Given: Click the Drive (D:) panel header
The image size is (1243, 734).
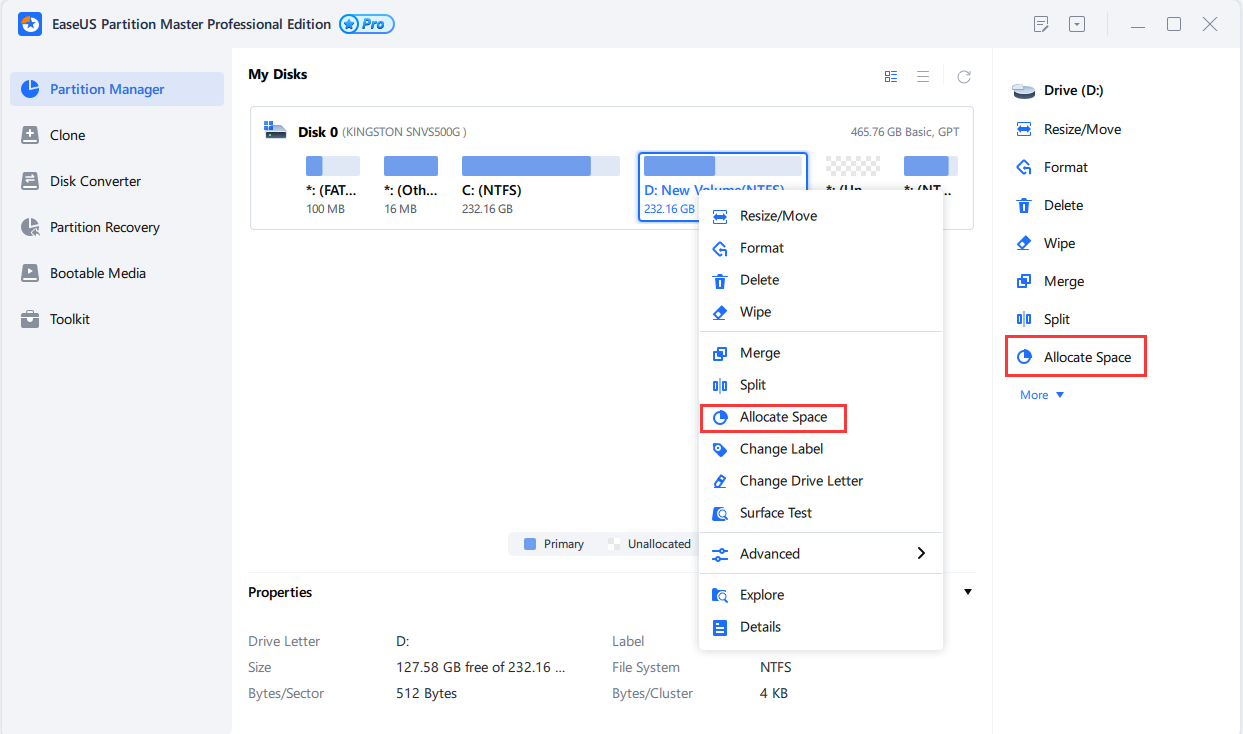Looking at the screenshot, I should click(1058, 91).
